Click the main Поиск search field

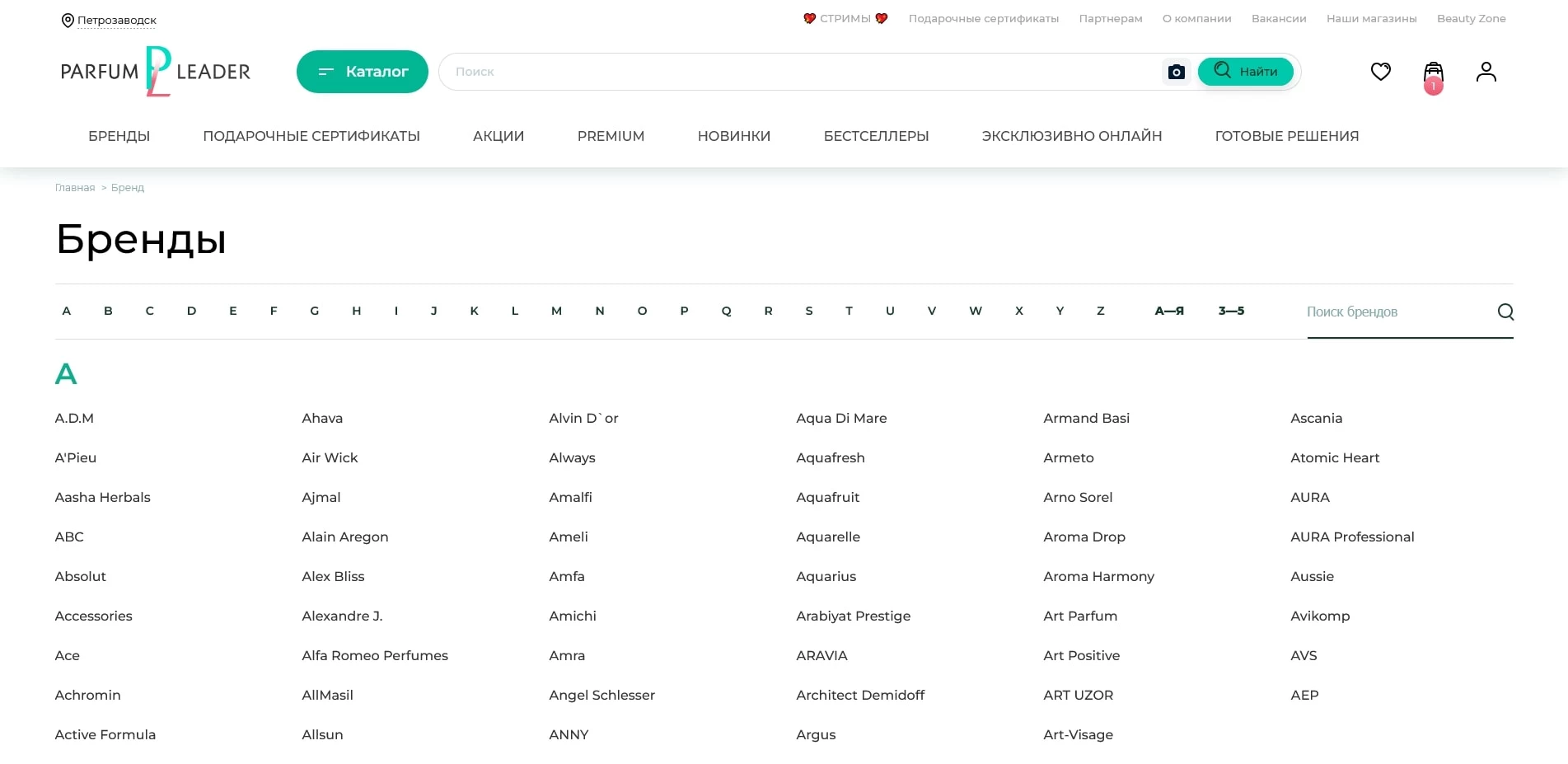tap(799, 72)
